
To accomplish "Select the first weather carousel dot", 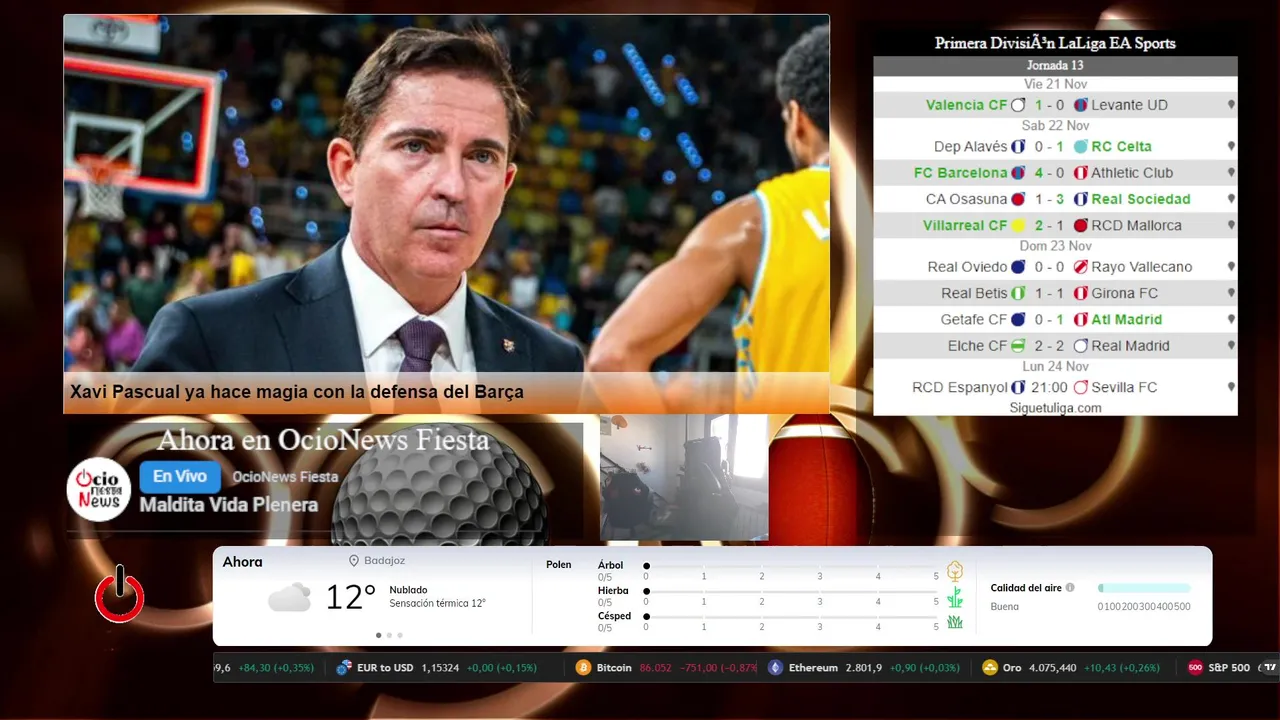I will coord(378,635).
